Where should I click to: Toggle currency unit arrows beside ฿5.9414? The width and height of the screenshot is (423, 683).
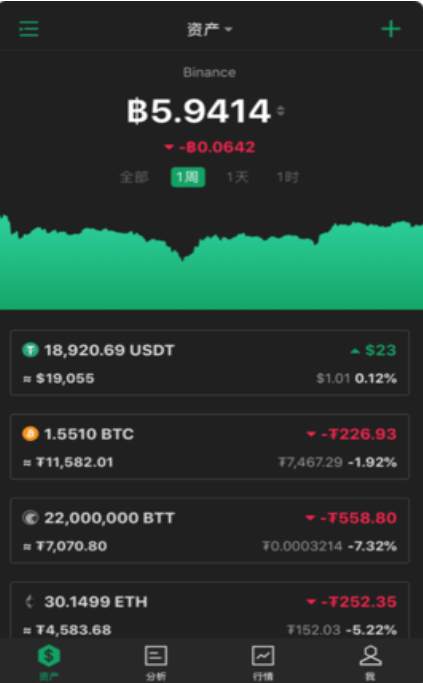[281, 111]
